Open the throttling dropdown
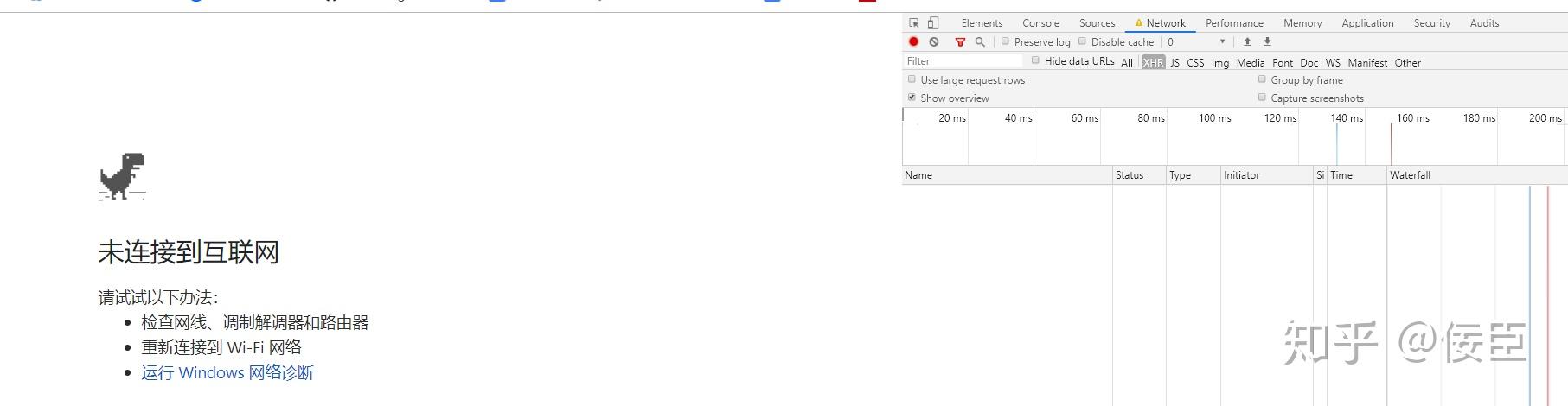Image resolution: width=1568 pixels, height=406 pixels. click(x=1196, y=41)
